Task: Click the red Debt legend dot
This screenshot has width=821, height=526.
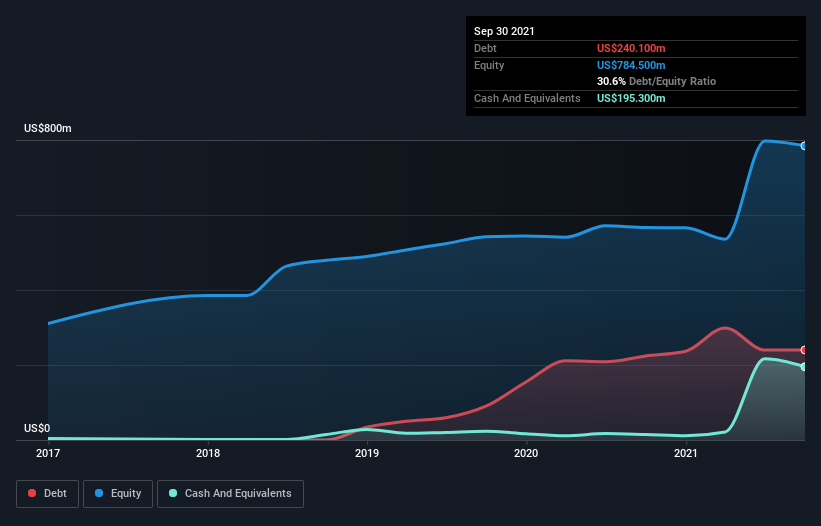Action: click(32, 493)
